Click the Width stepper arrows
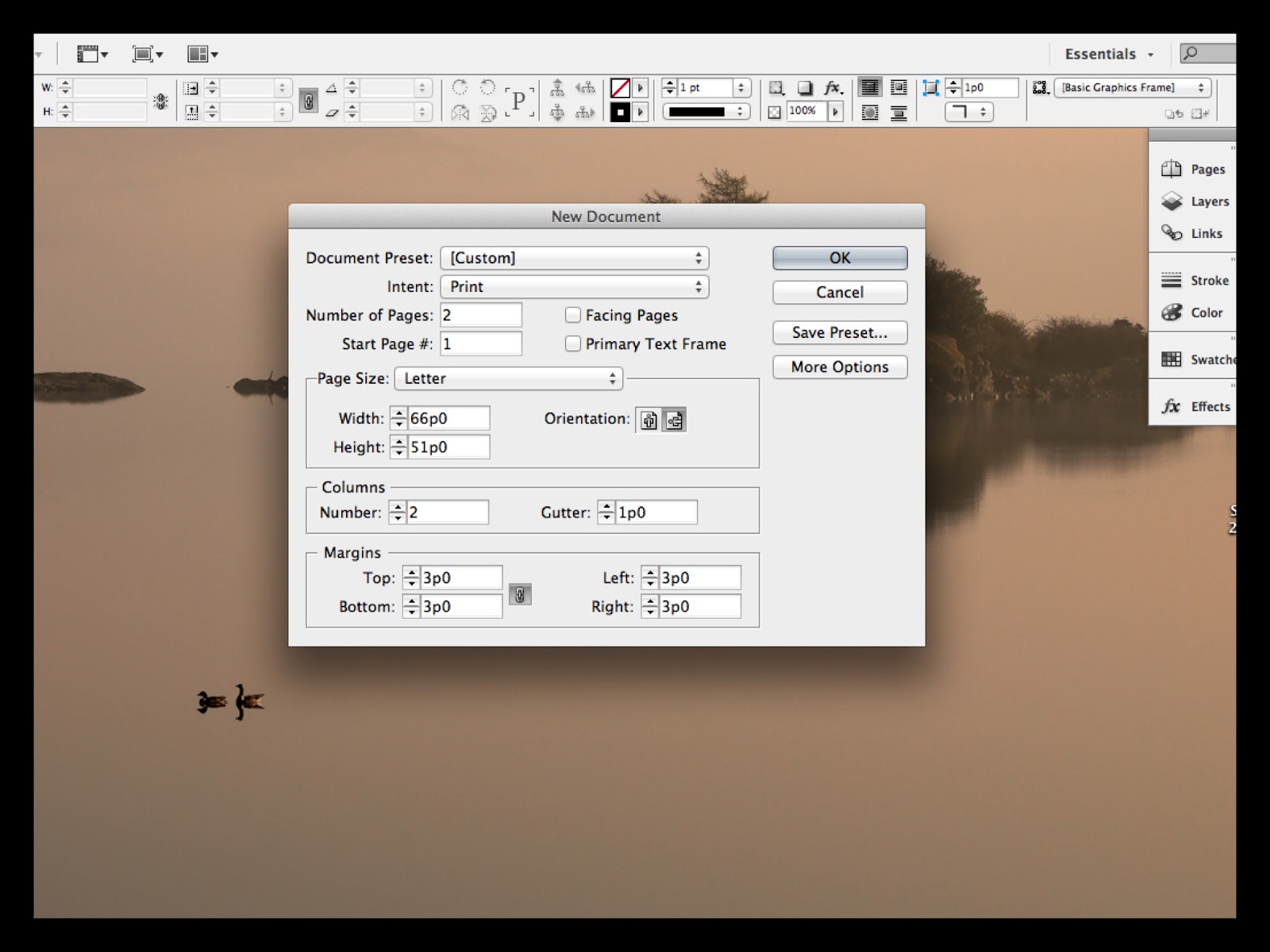The image size is (1270, 952). [398, 418]
